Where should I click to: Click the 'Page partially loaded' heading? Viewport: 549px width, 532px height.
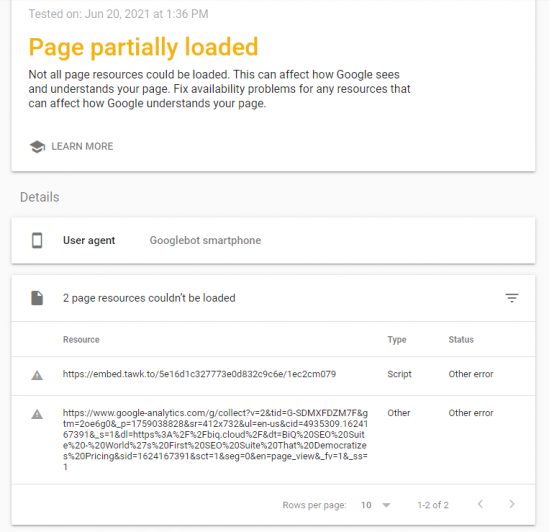click(143, 47)
